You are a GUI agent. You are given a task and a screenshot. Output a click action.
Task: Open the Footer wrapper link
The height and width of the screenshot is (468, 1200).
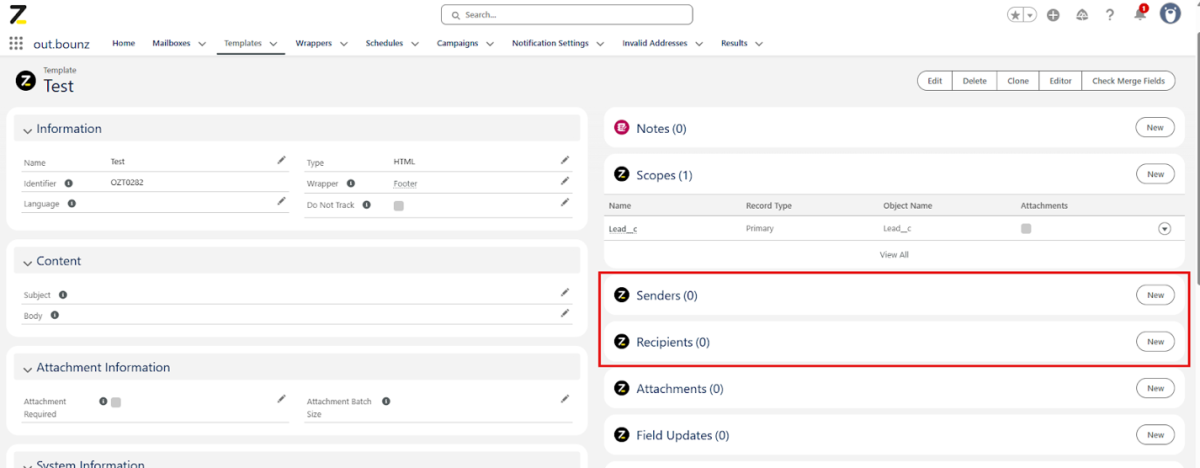pyautogui.click(x=405, y=183)
